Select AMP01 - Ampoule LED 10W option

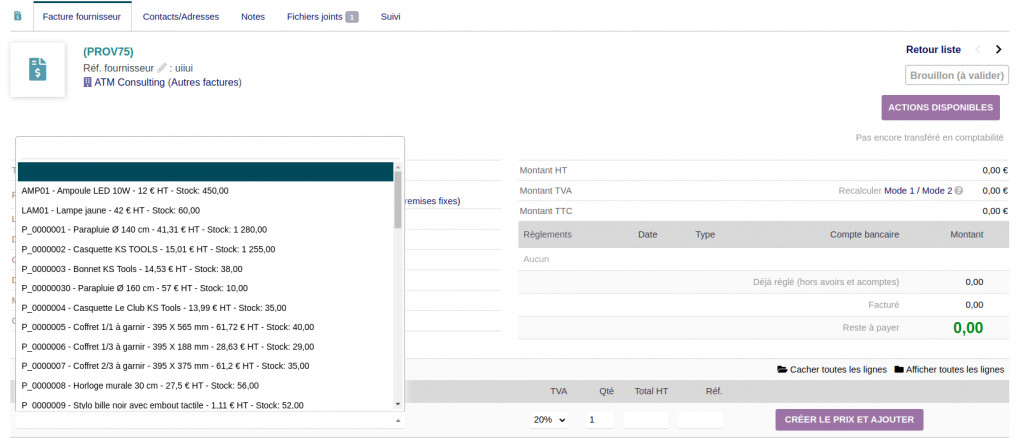click(x=205, y=191)
